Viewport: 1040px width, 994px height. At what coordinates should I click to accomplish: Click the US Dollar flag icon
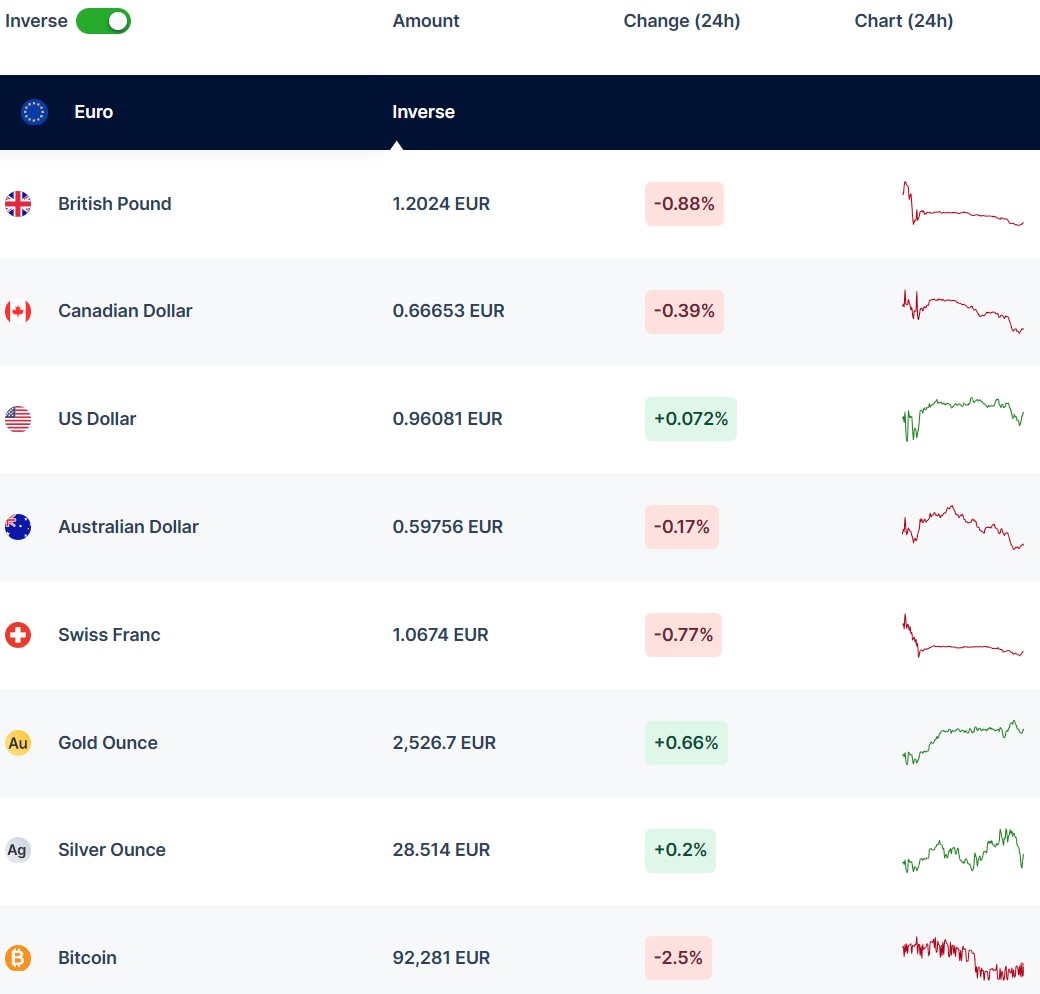(18, 419)
